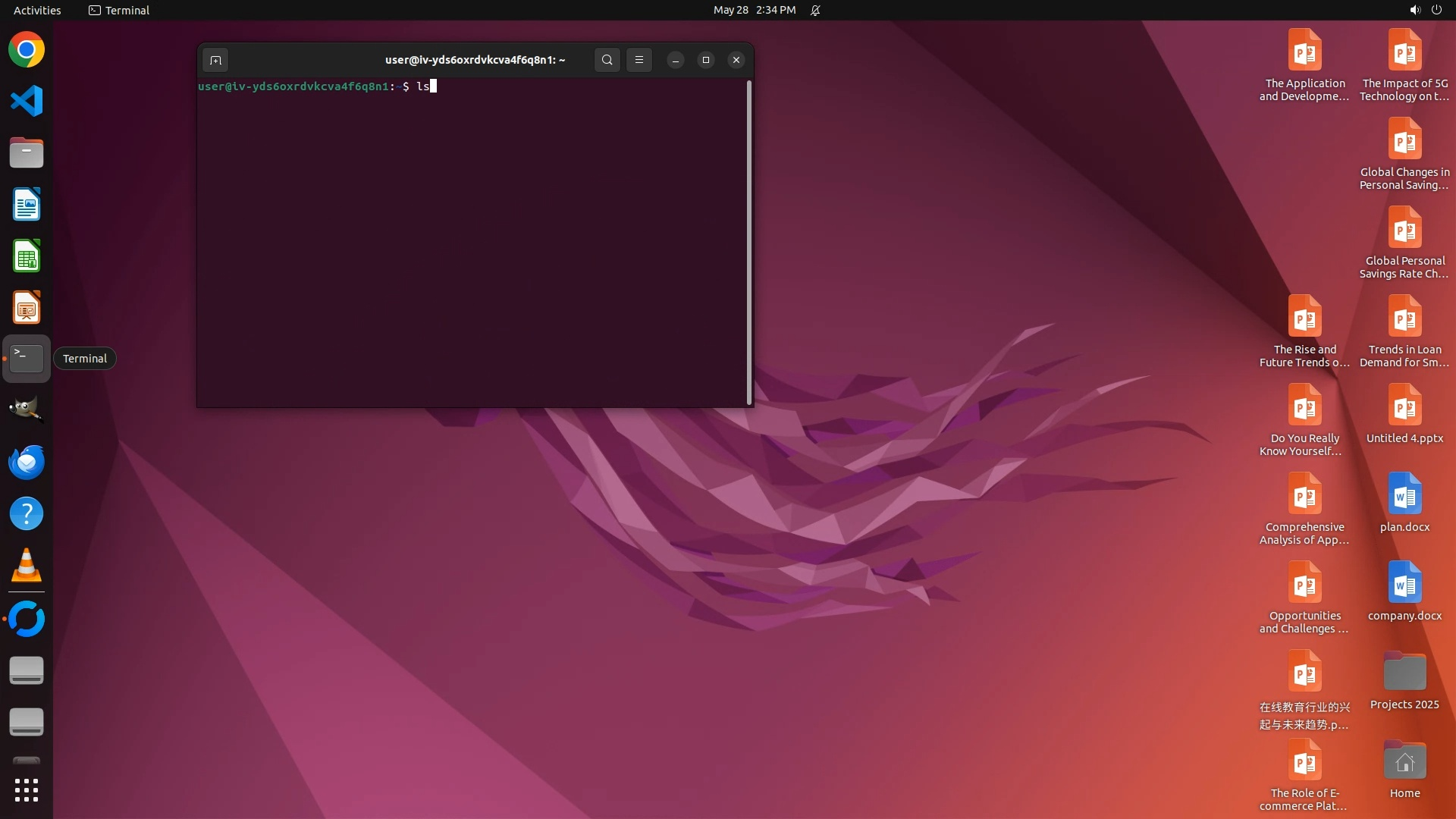Open the date and time calendar panel
This screenshot has width=1456, height=819.
[754, 10]
